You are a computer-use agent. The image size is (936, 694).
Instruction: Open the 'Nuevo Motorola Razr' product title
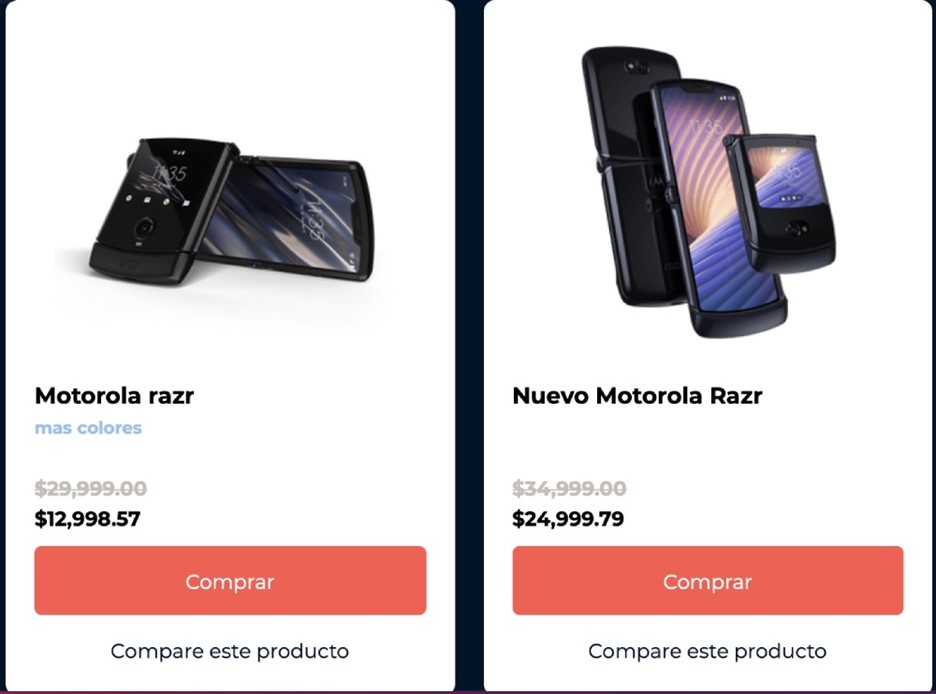(637, 396)
